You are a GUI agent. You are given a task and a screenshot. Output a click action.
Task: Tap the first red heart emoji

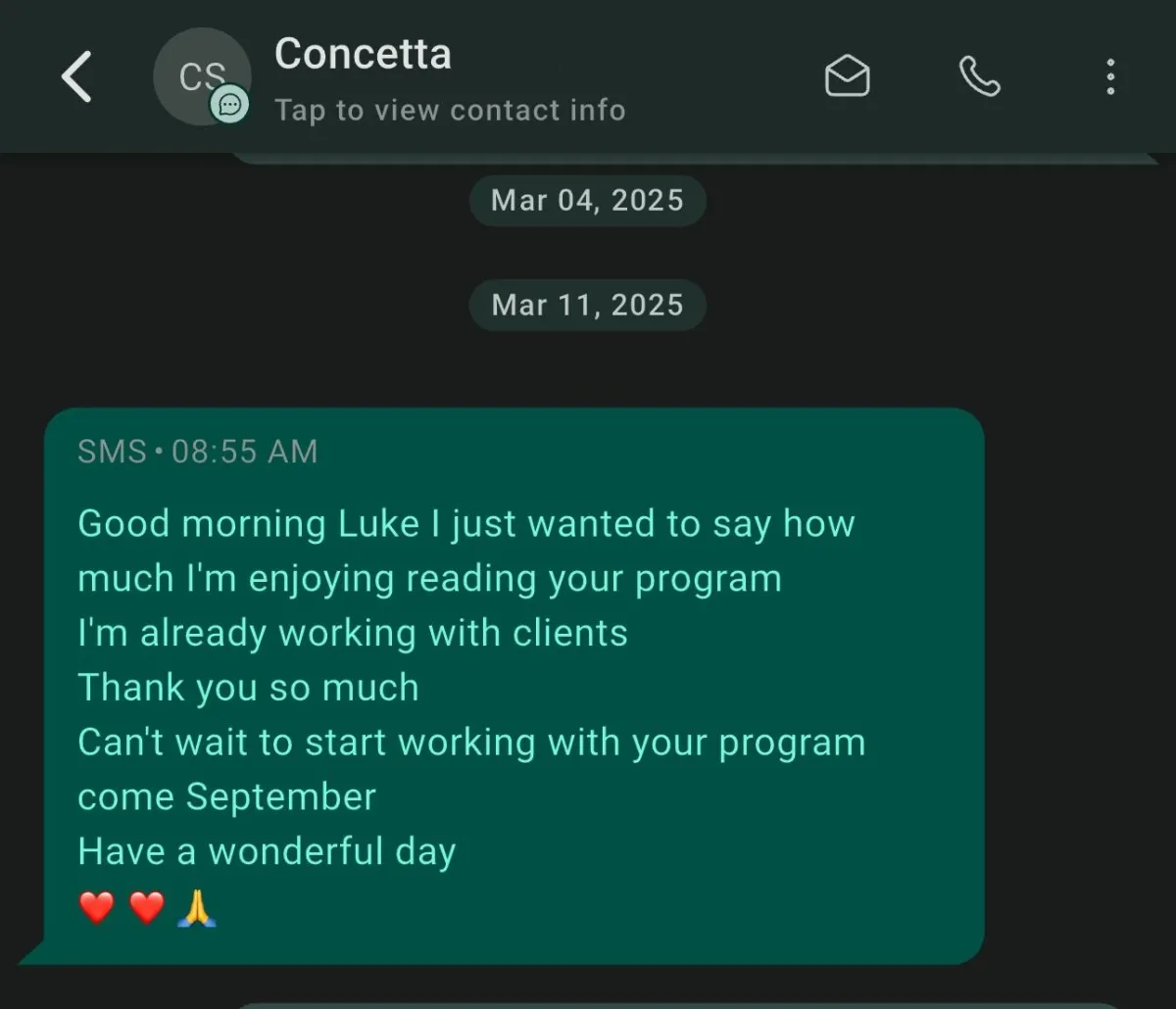click(x=97, y=908)
